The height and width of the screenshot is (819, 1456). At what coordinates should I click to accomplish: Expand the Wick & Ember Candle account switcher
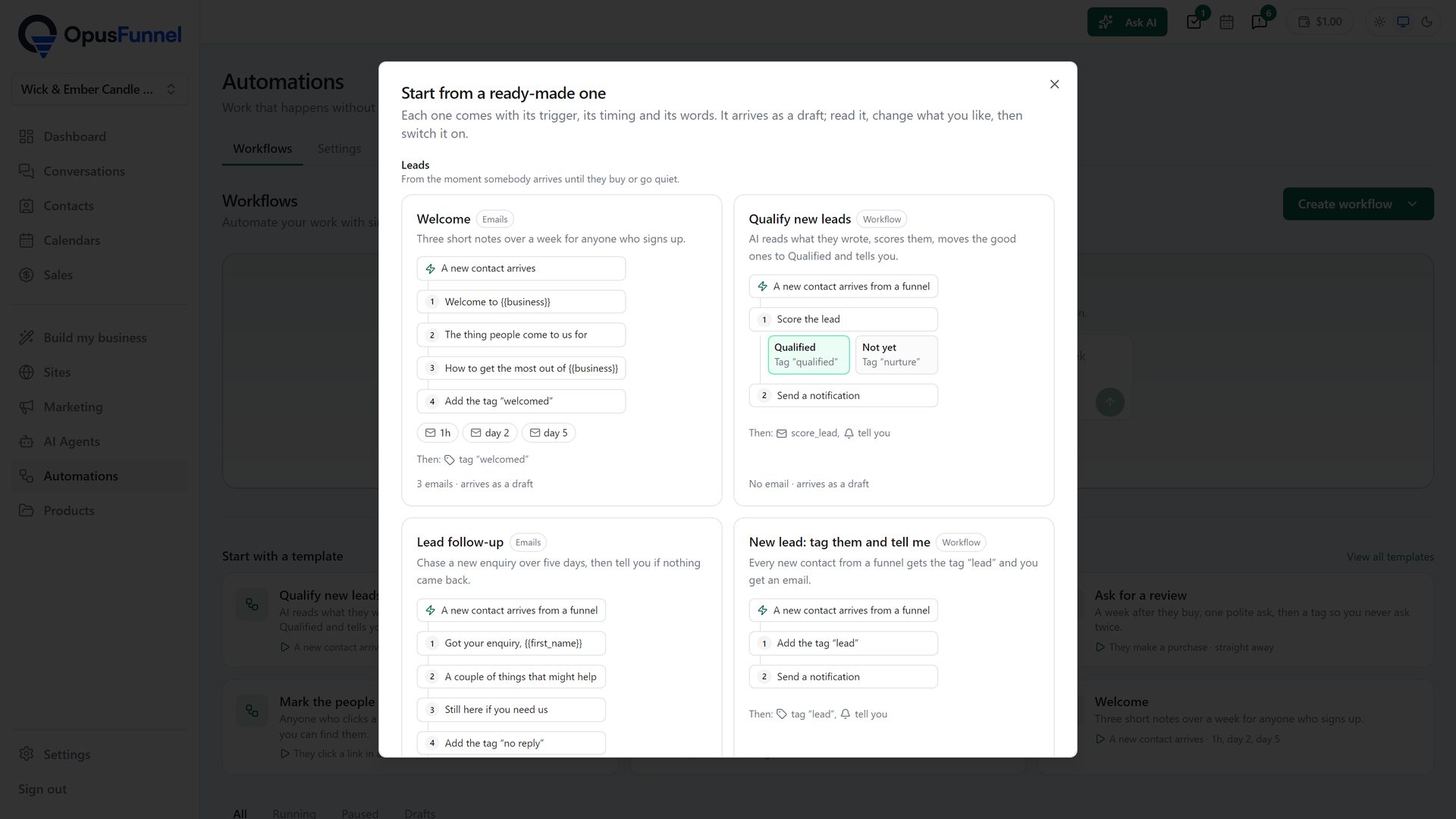coord(99,89)
